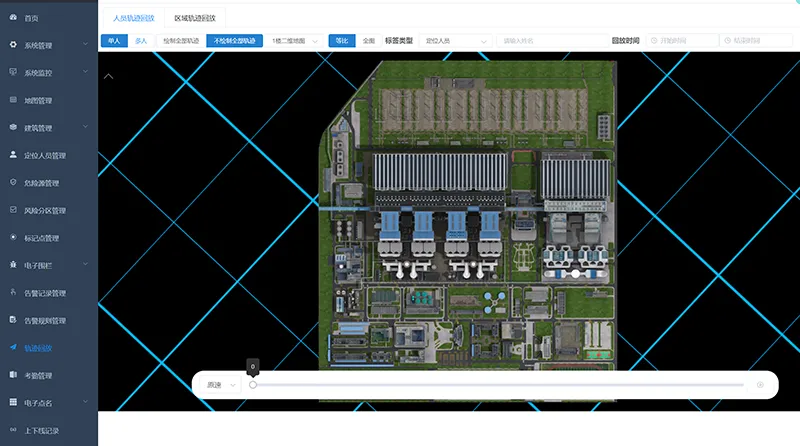The height and width of the screenshot is (446, 800).
Task: Click the clock icon in 结束时间 field
Action: tap(728, 40)
